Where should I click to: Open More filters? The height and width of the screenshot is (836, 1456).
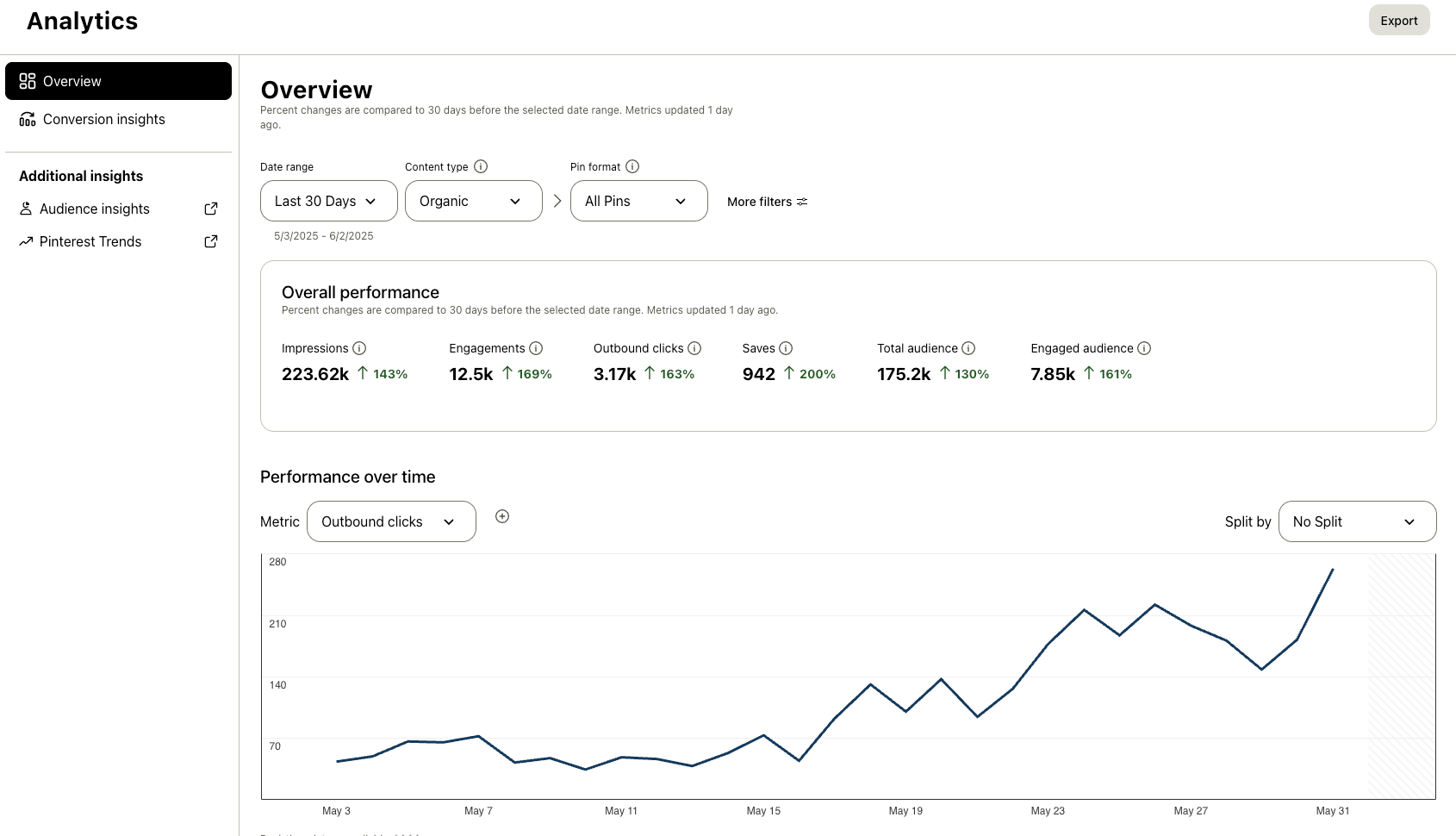pyautogui.click(x=766, y=202)
